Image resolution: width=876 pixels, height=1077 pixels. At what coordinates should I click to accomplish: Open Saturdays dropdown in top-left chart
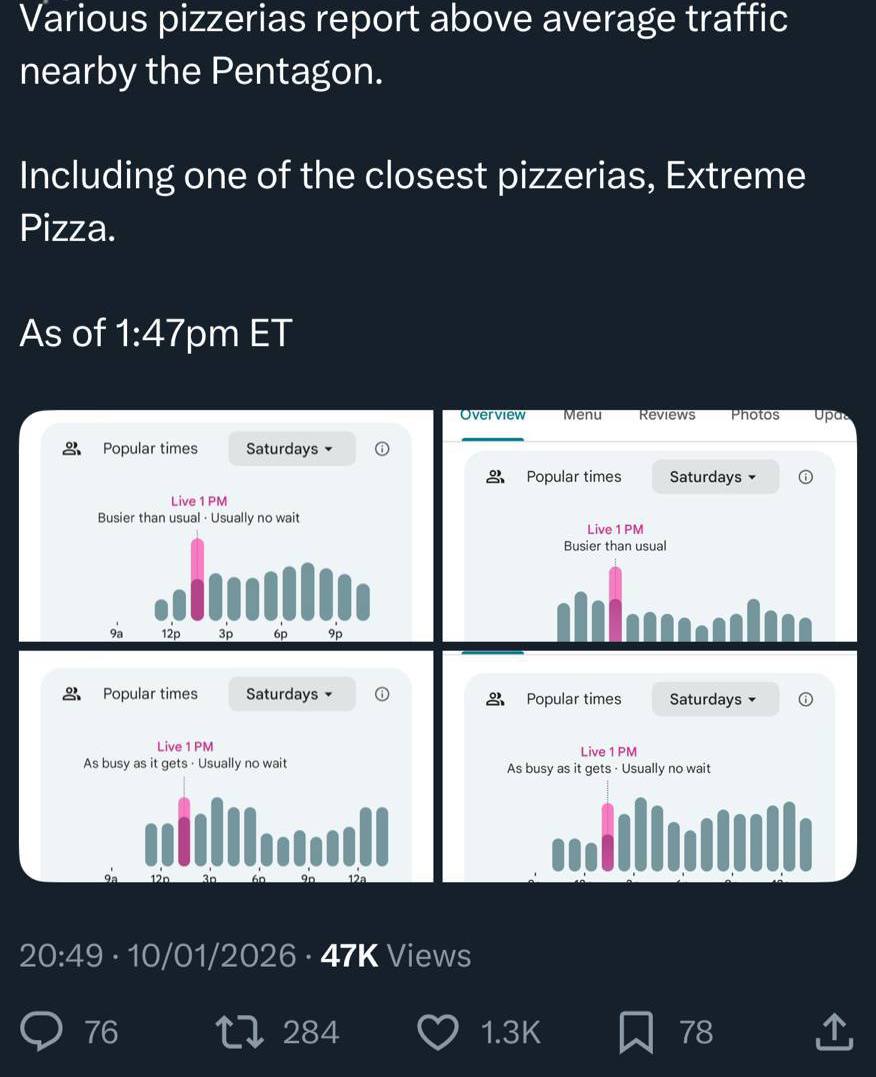[x=290, y=449]
